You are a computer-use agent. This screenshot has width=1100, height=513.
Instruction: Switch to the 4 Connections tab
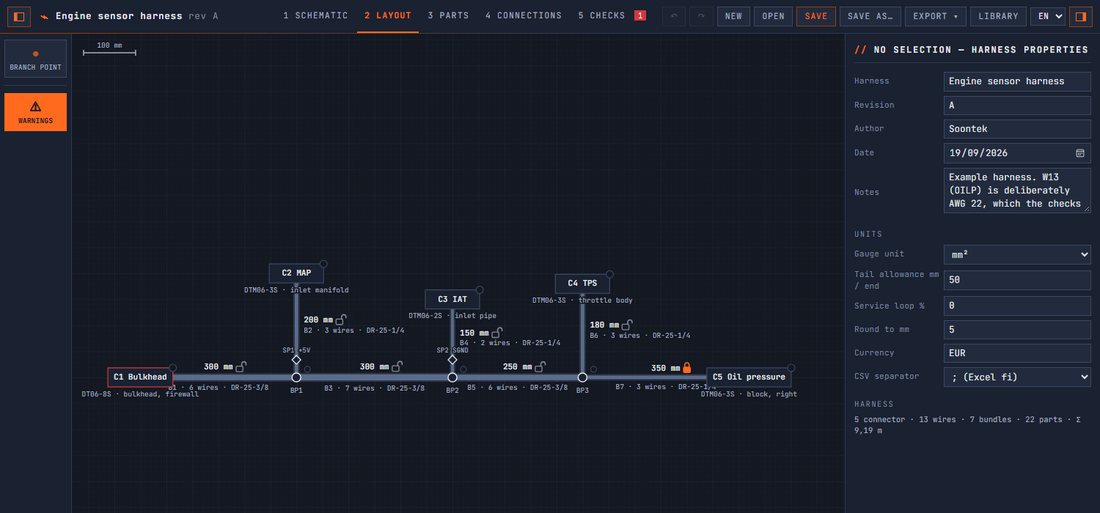[x=523, y=15]
